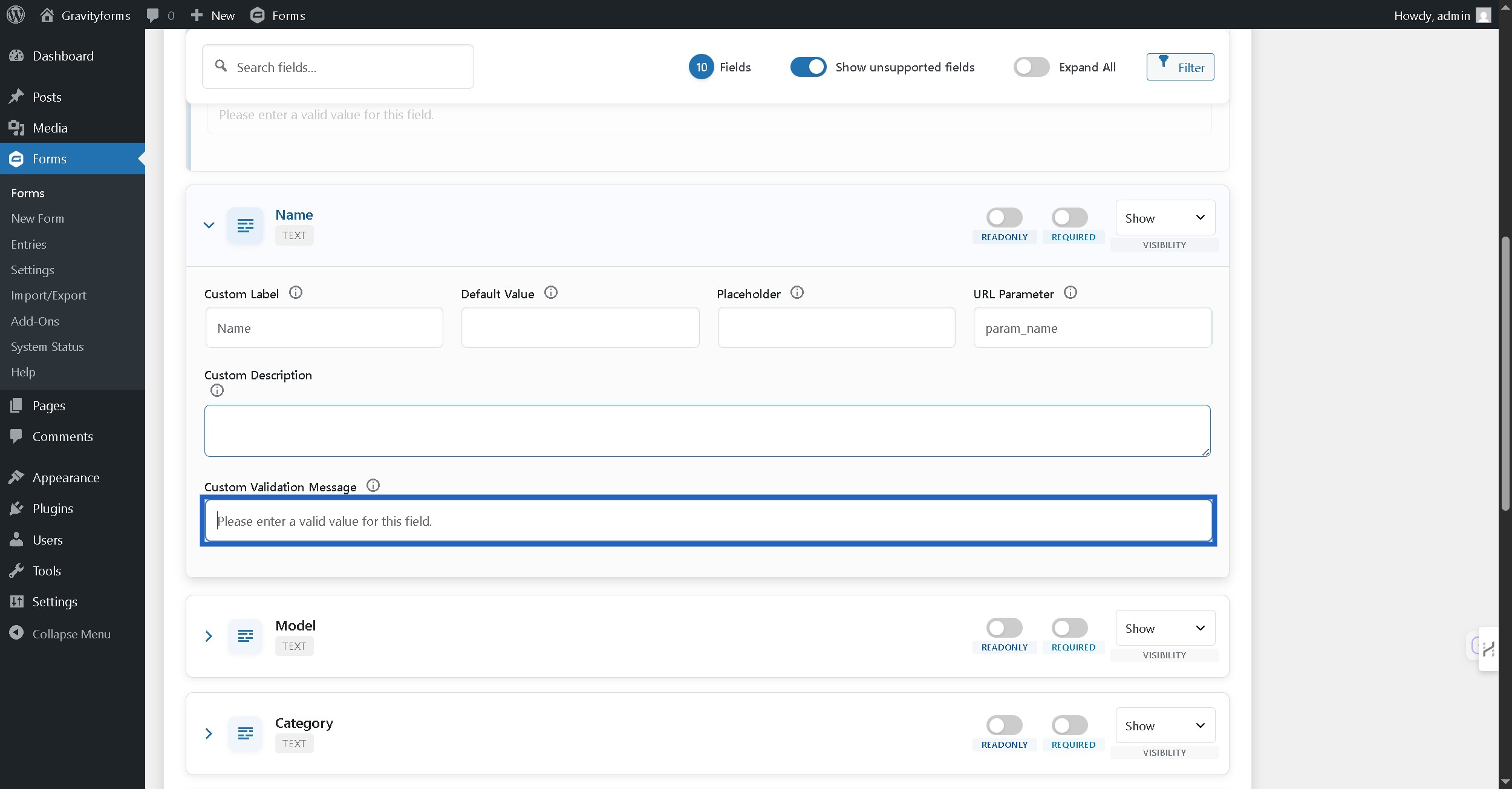Click the URL Parameter info icon
This screenshot has width=1512, height=789.
pos(1070,293)
